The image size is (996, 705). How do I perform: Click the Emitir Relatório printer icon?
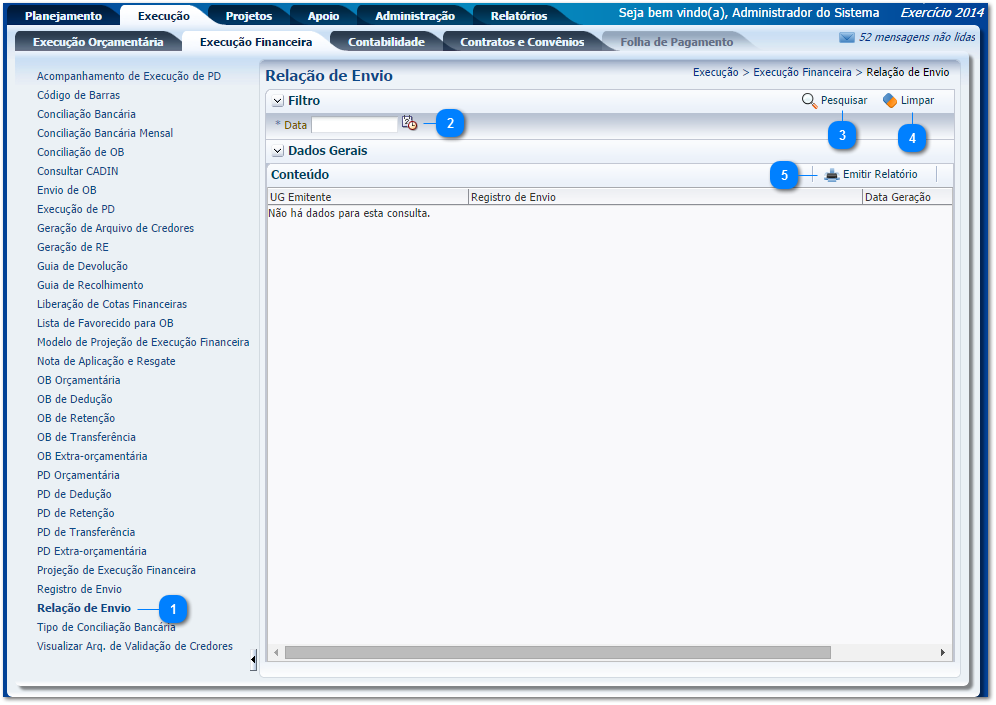831,175
